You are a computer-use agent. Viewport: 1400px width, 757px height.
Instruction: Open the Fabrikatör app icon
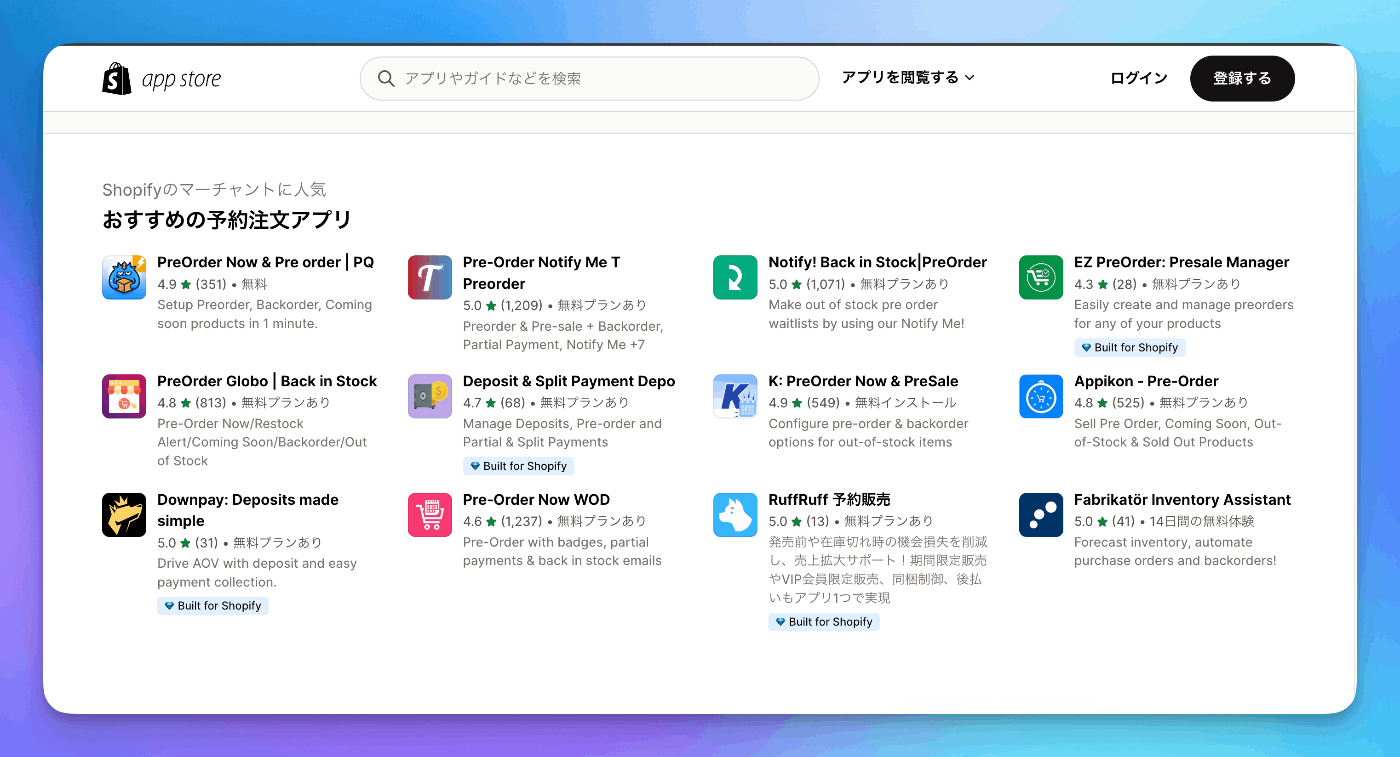coord(1041,515)
